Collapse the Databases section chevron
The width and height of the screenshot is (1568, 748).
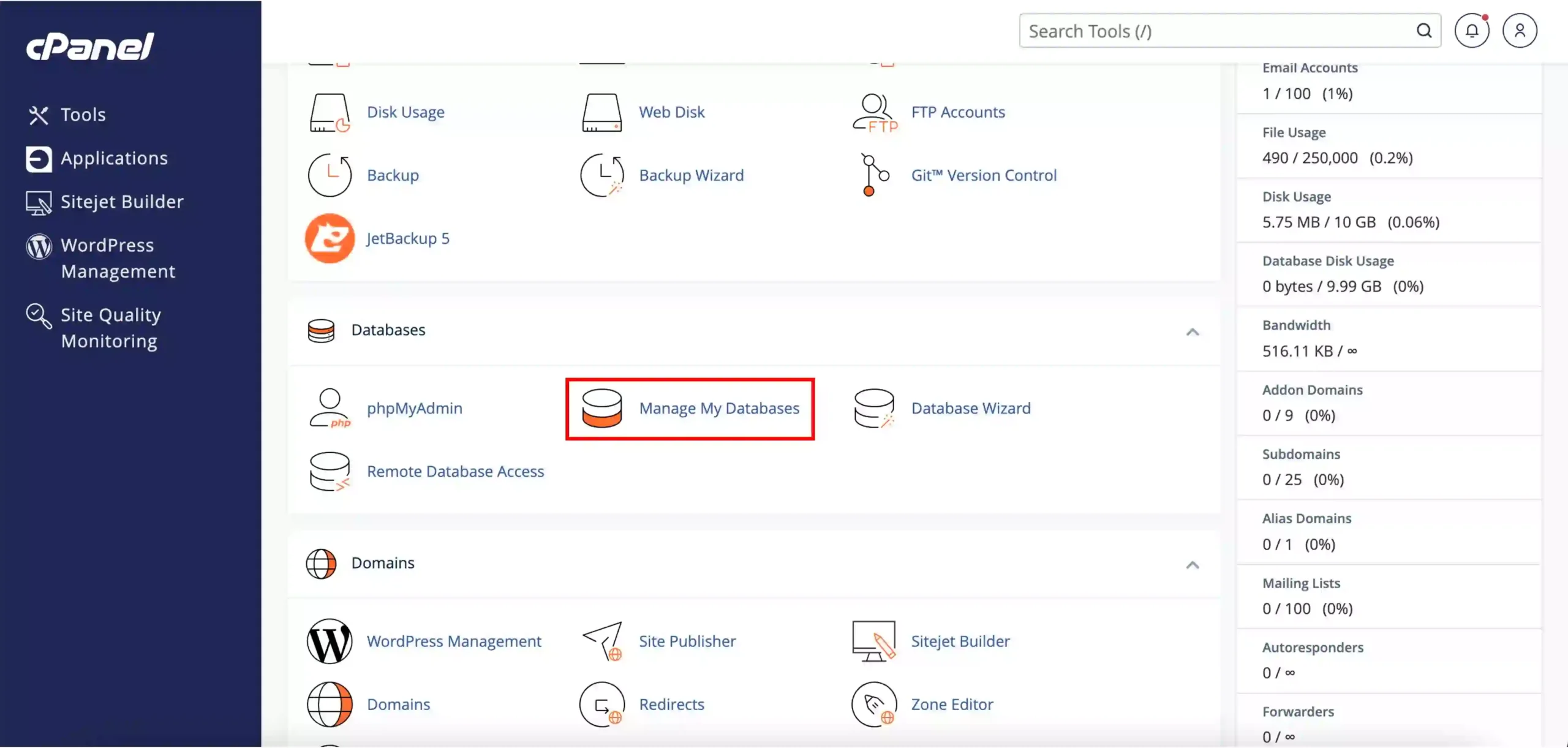(1192, 332)
